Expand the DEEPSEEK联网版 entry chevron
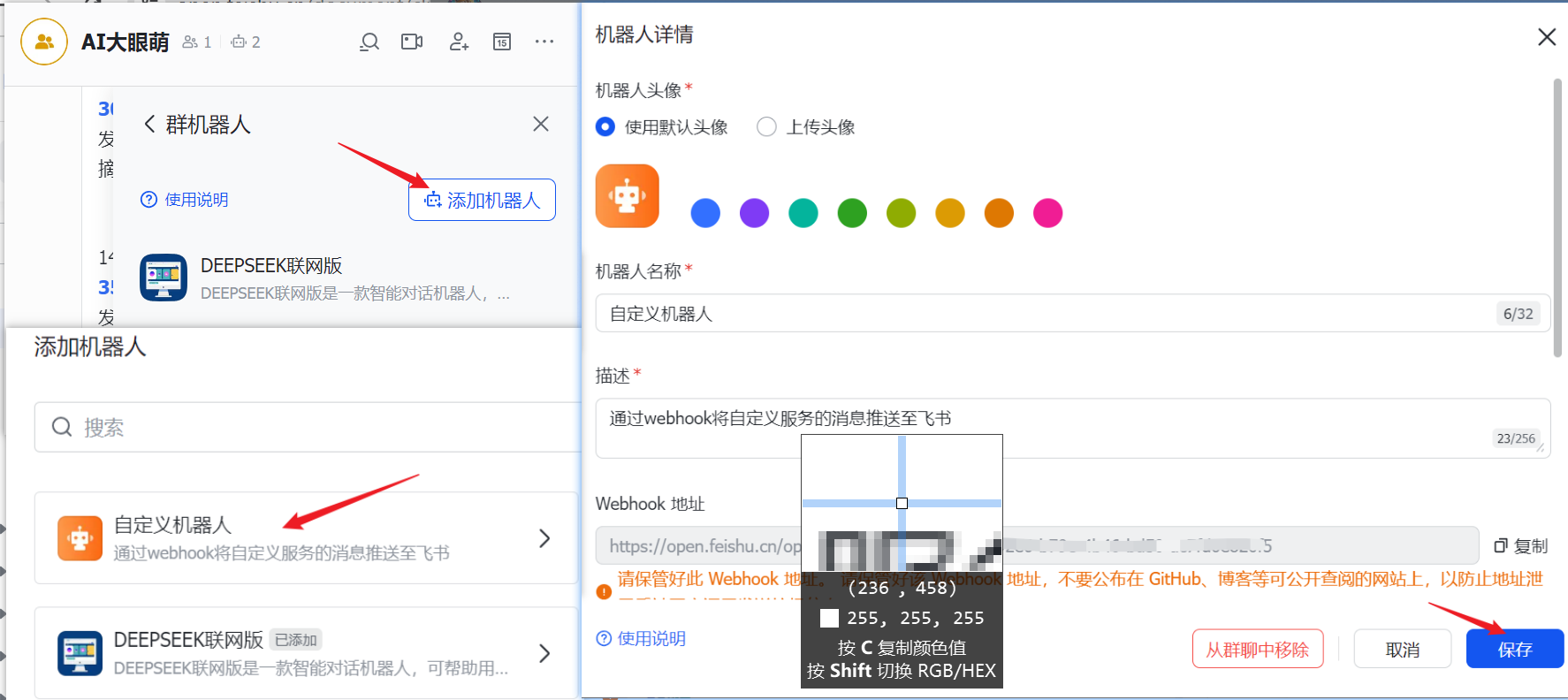Screen dimensions: 1568x700 [544, 653]
